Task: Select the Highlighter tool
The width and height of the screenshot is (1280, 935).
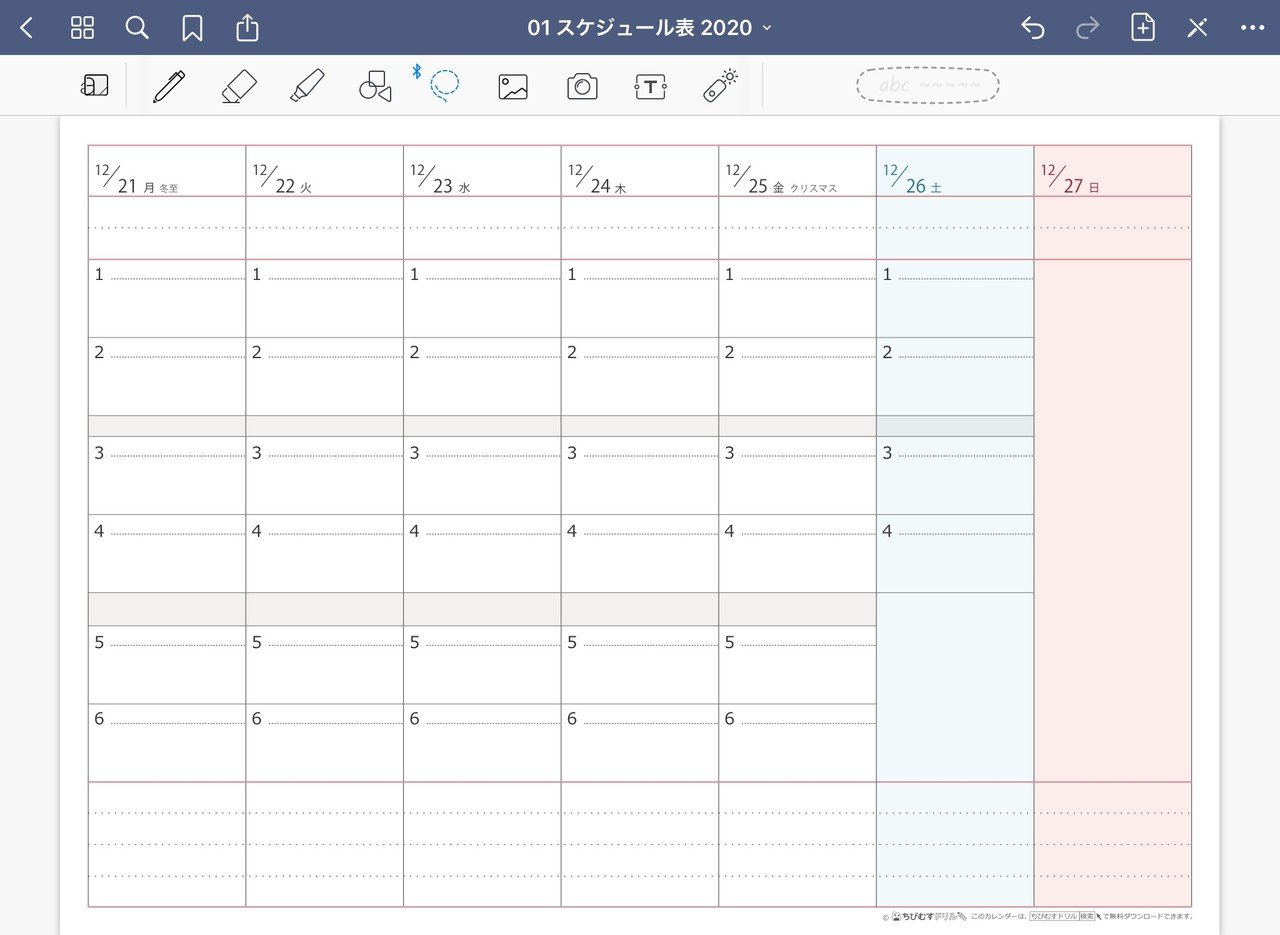Action: tap(307, 86)
